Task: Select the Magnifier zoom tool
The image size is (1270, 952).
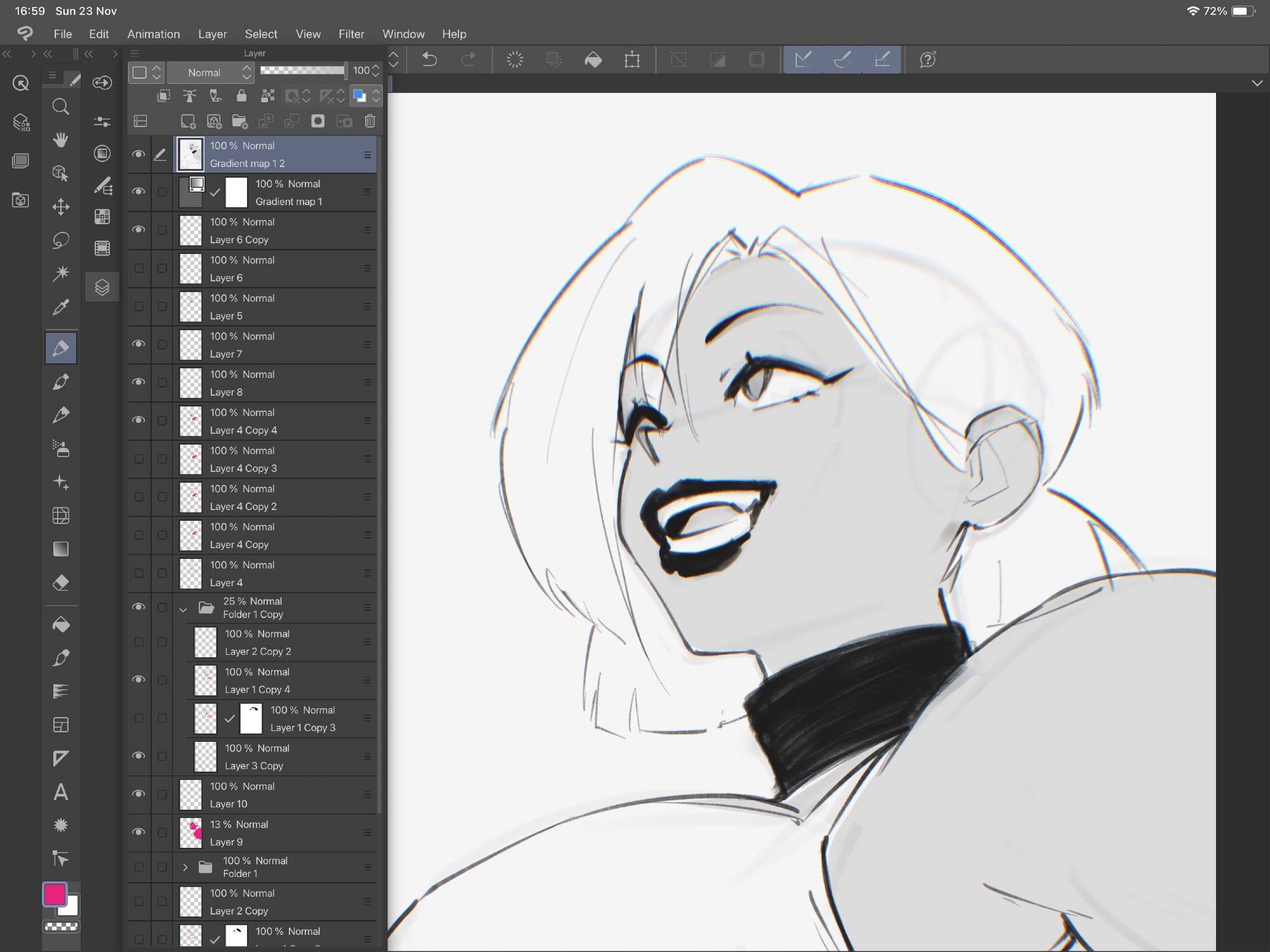Action: 60,107
